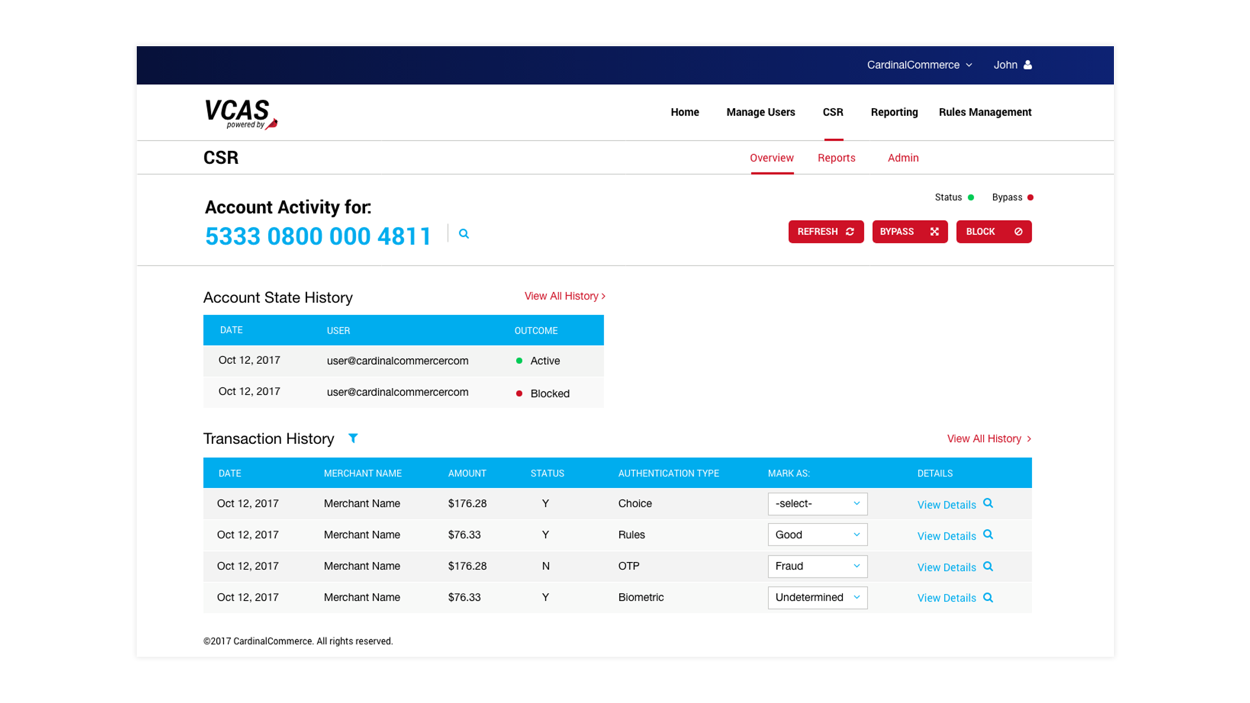Click the search magnifier beside the card number
1250x703 pixels.
pos(463,232)
